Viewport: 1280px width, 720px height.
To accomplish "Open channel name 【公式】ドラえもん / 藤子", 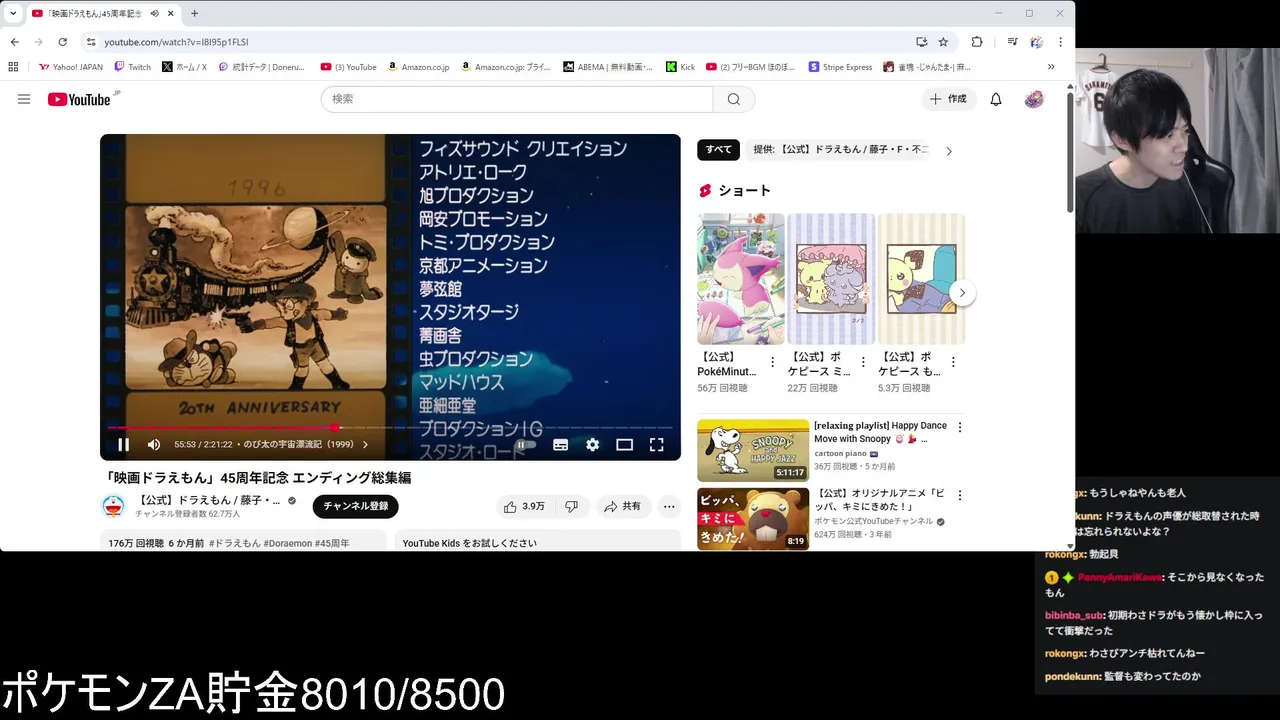I will [x=208, y=500].
